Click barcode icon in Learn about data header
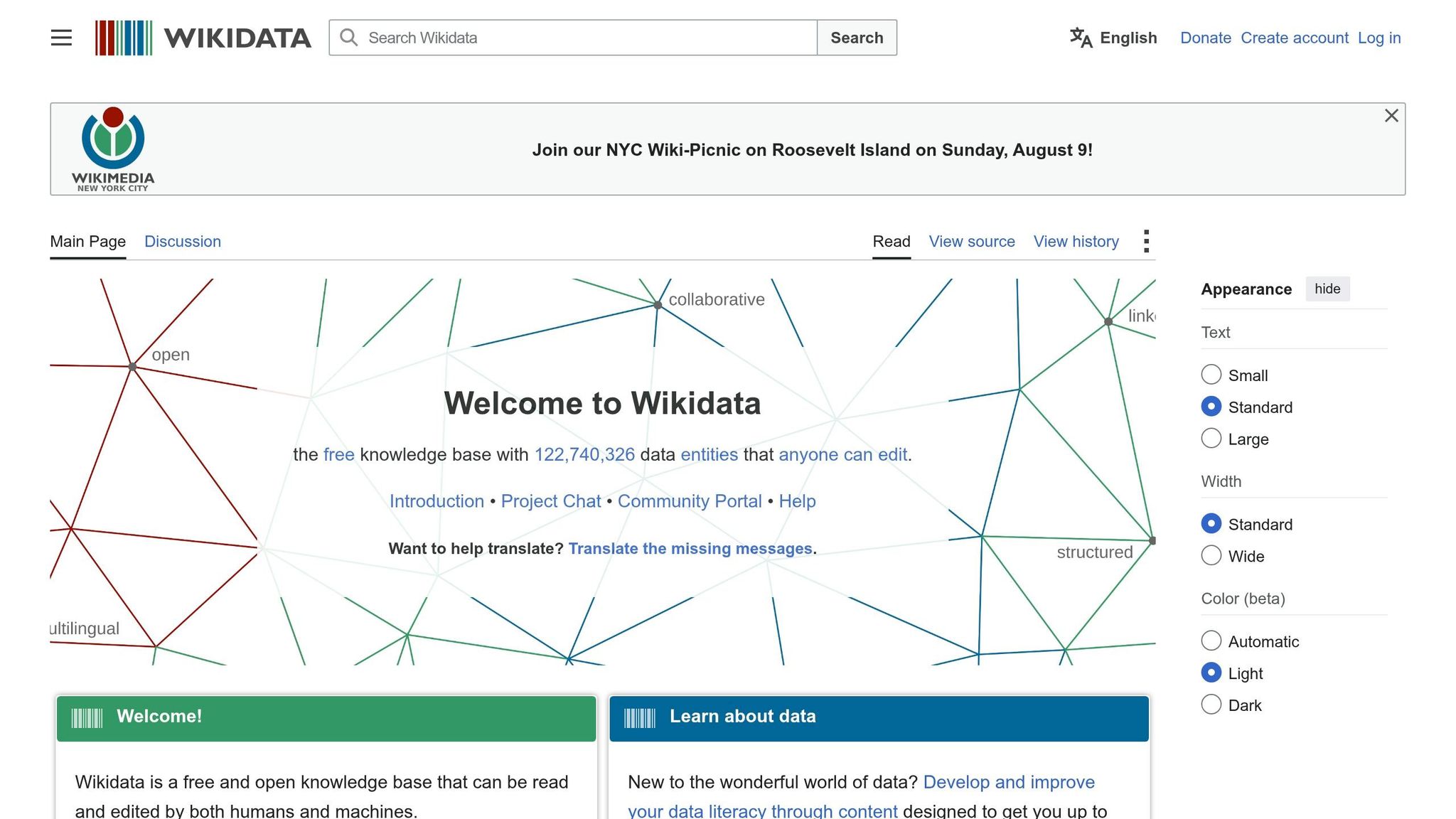Viewport: 1456px width, 819px height. click(x=640, y=718)
